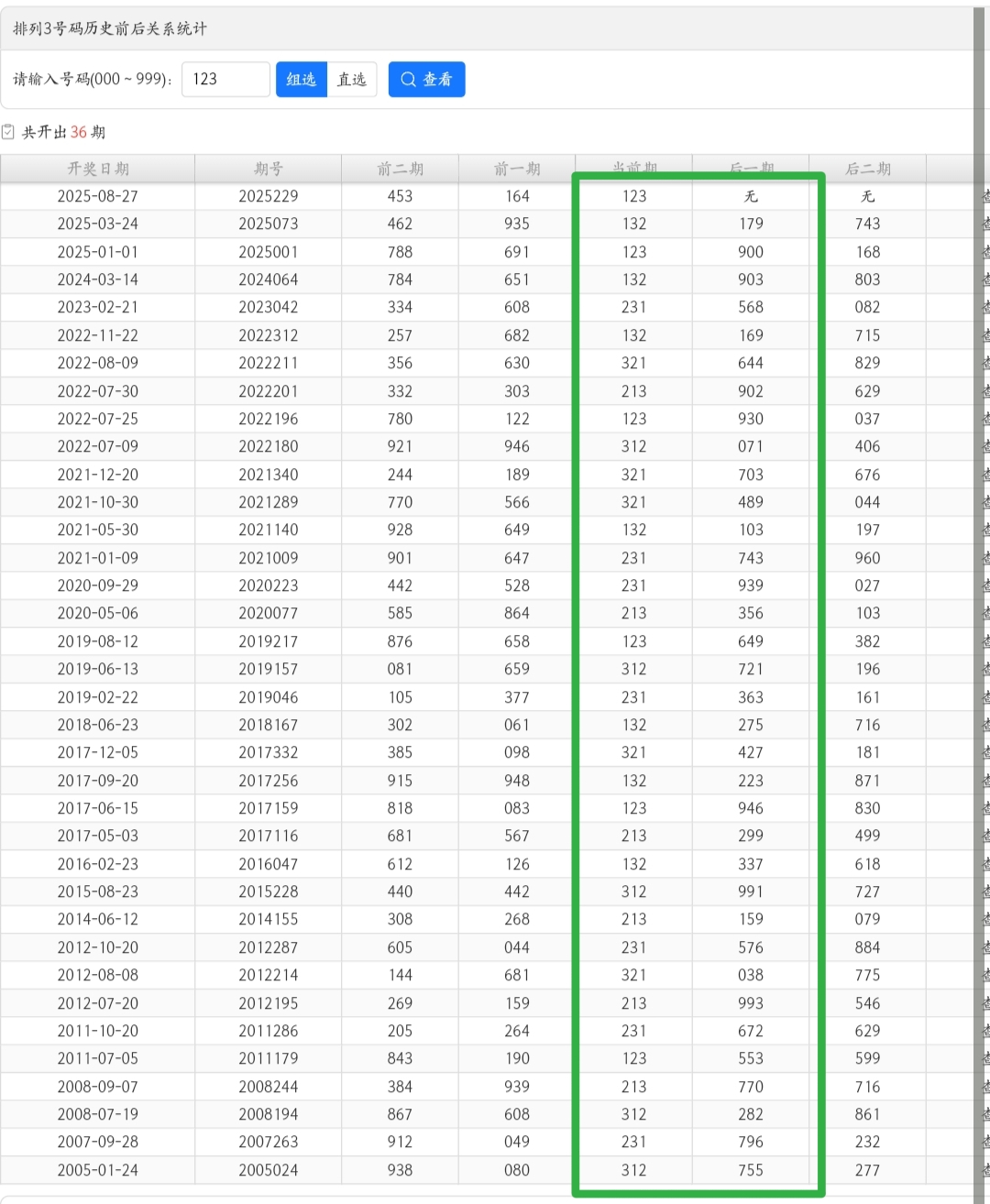Click the date cell 2011-10-20
Screen dimensions: 990x1204
(x=98, y=1031)
